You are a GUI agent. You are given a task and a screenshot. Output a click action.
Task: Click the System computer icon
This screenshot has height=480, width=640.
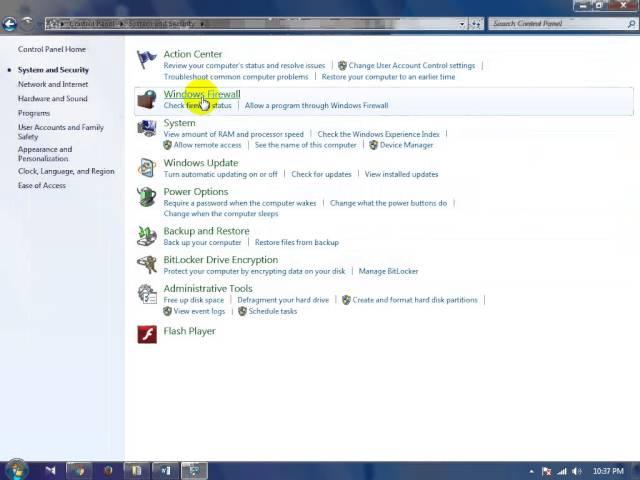(147, 128)
